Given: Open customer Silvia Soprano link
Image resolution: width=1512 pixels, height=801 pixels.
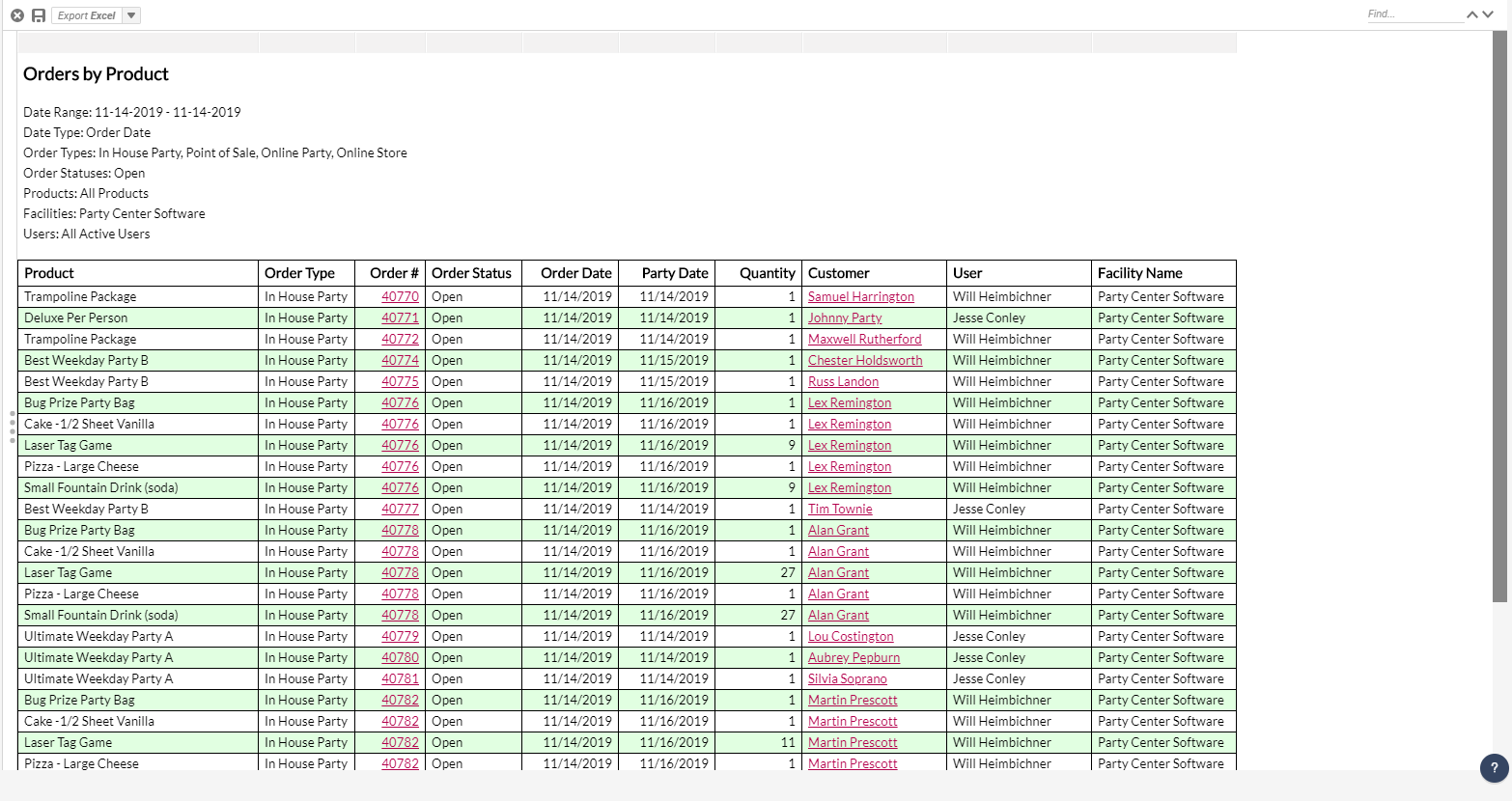Looking at the screenshot, I should coord(848,678).
